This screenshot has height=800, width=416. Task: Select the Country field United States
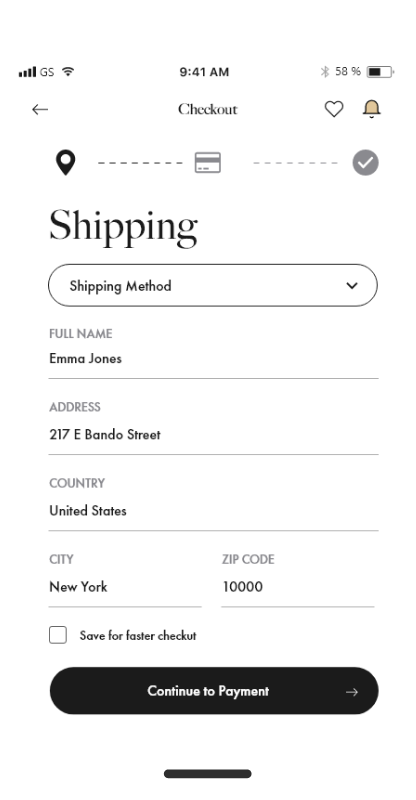213,511
